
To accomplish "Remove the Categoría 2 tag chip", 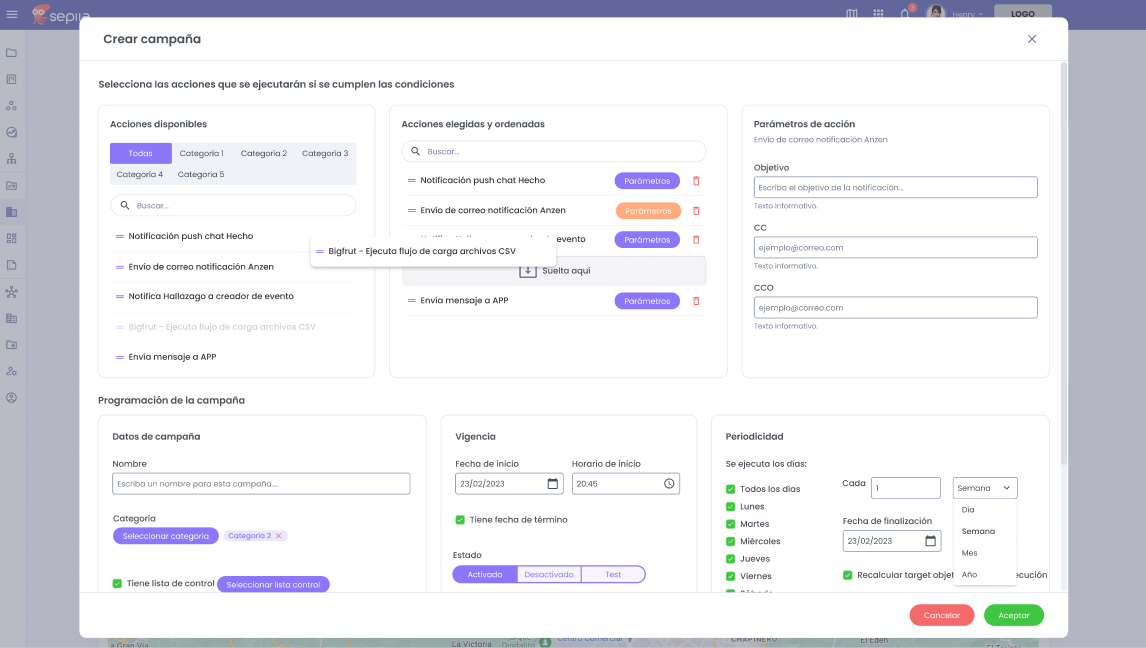I will (x=279, y=536).
